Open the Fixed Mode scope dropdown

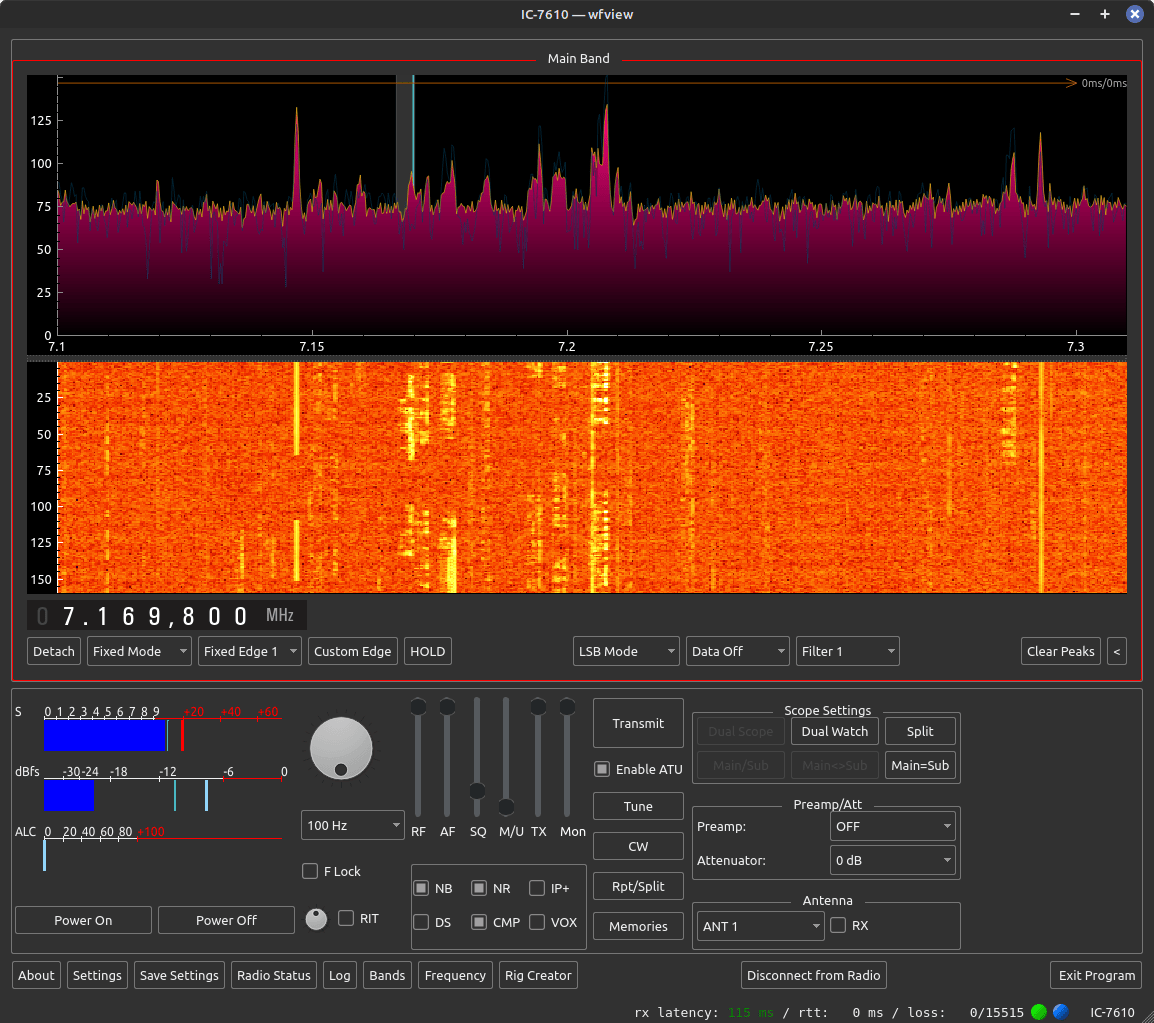point(139,651)
